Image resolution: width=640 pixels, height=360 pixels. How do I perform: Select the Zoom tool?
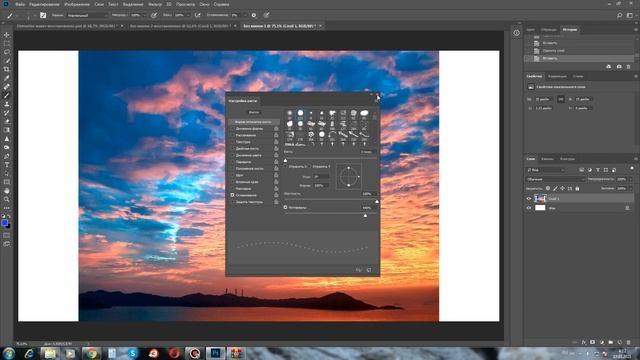(7, 199)
